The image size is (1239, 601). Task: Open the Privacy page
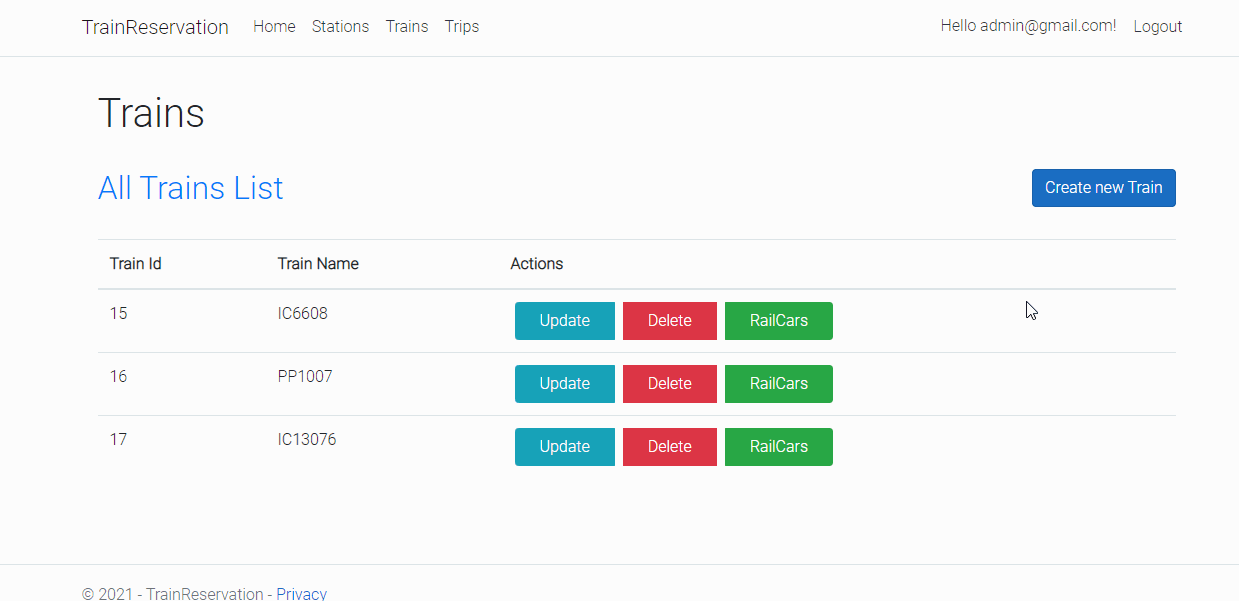[301, 593]
